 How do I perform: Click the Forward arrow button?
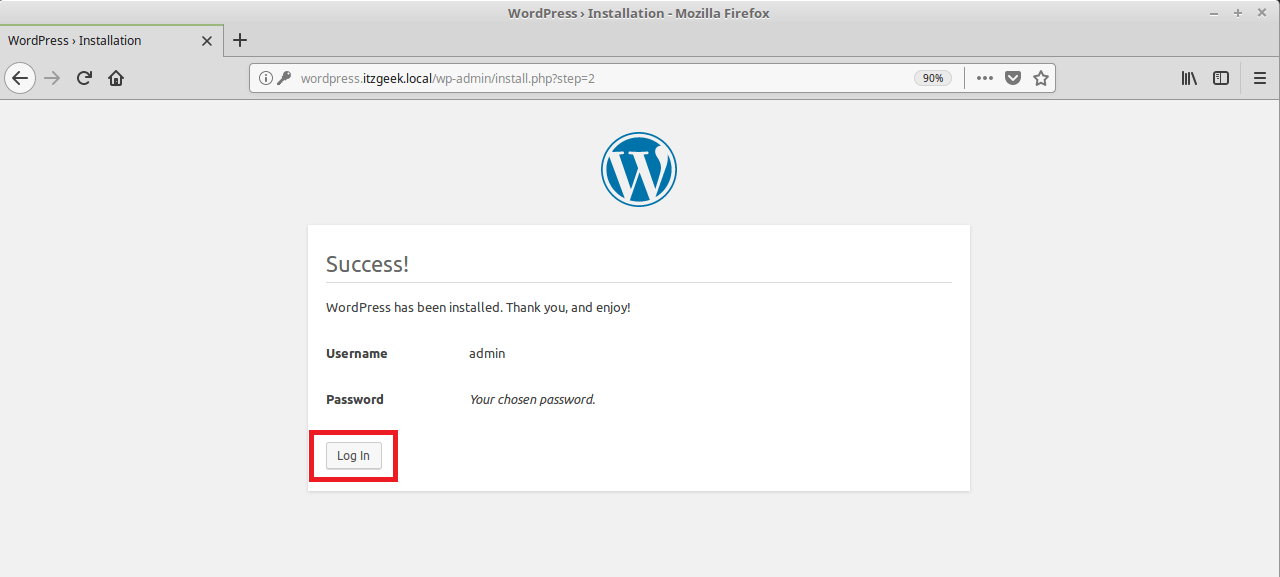point(53,78)
